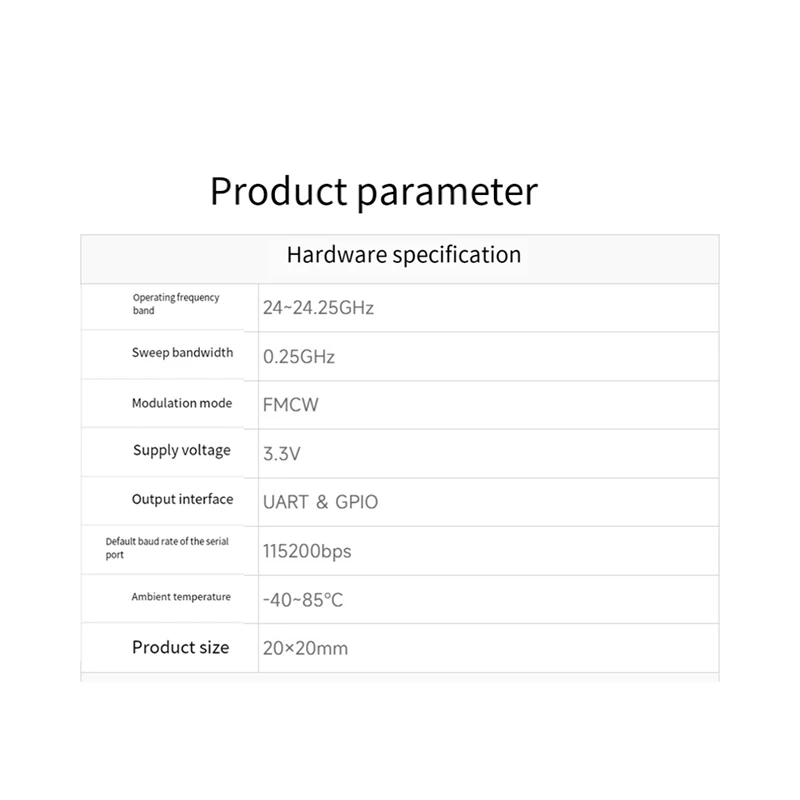Select the 115200bps value

point(307,551)
